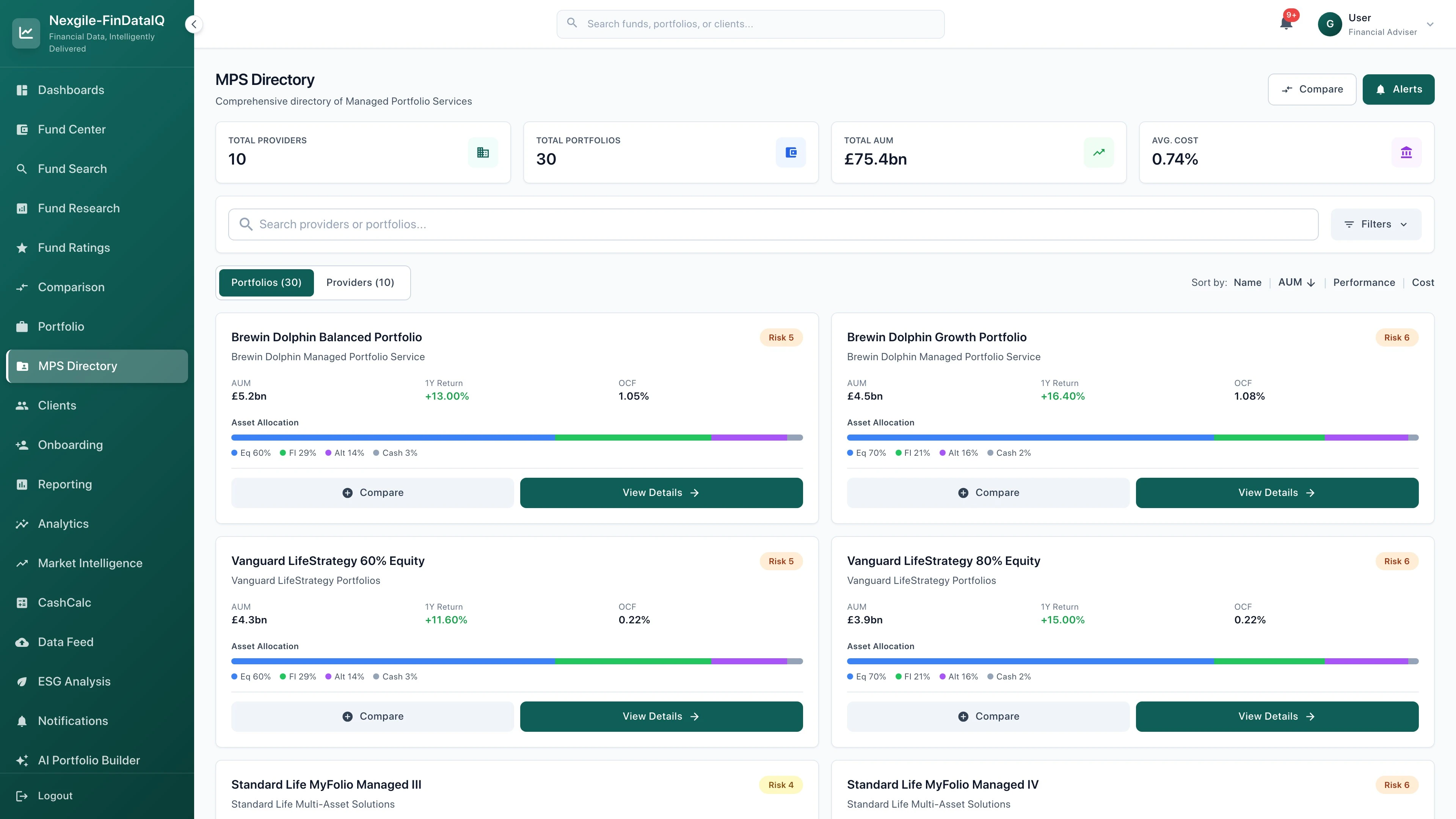Click the Alerts button
The width and height of the screenshot is (1456, 819).
coord(1399,89)
